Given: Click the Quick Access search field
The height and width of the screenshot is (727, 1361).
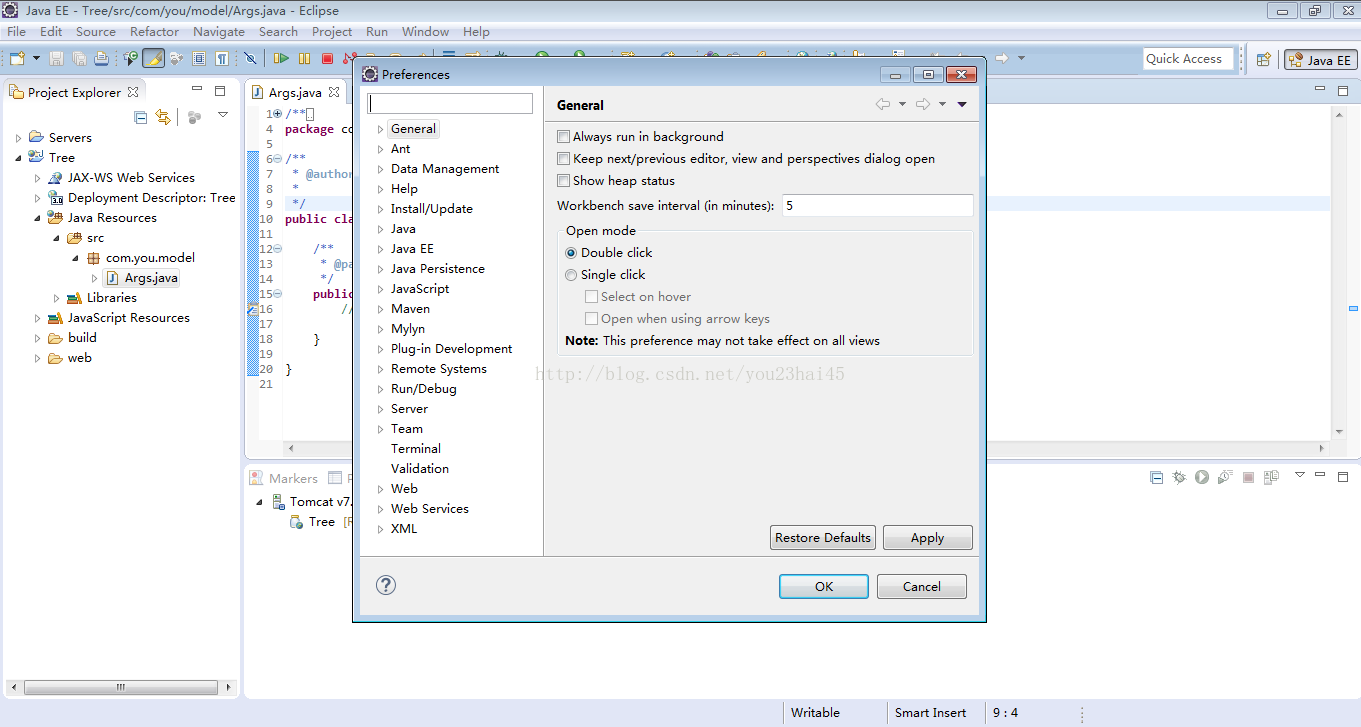Looking at the screenshot, I should [x=1188, y=59].
